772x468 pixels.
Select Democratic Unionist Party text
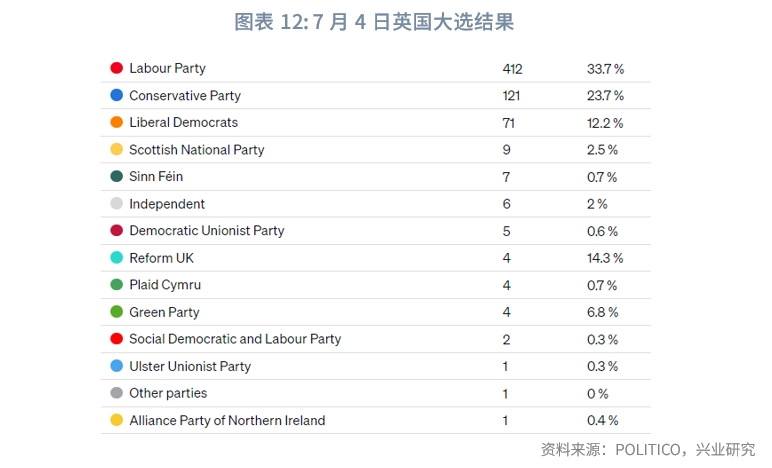pyautogui.click(x=207, y=231)
